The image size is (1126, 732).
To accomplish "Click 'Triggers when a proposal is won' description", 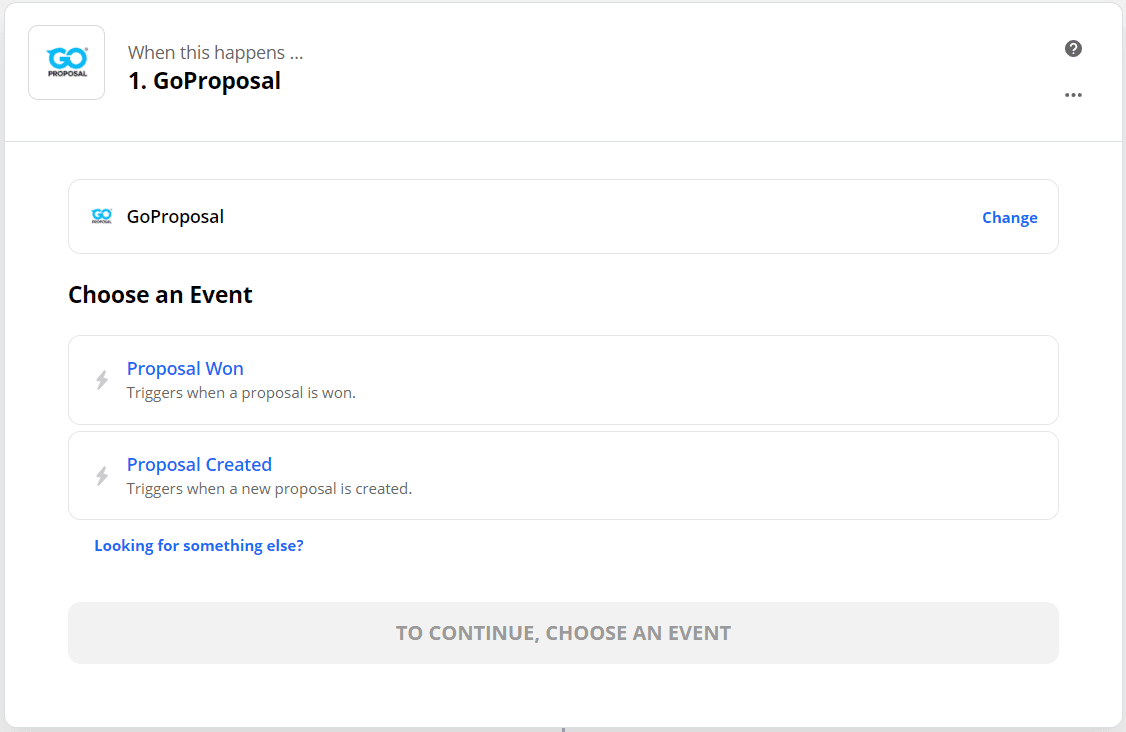I will coord(241,393).
